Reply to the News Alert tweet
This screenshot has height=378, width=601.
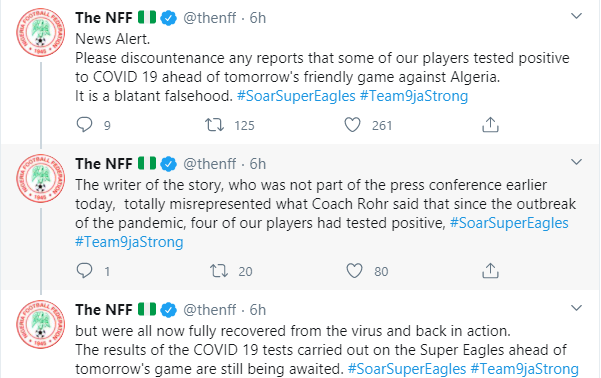pos(84,125)
